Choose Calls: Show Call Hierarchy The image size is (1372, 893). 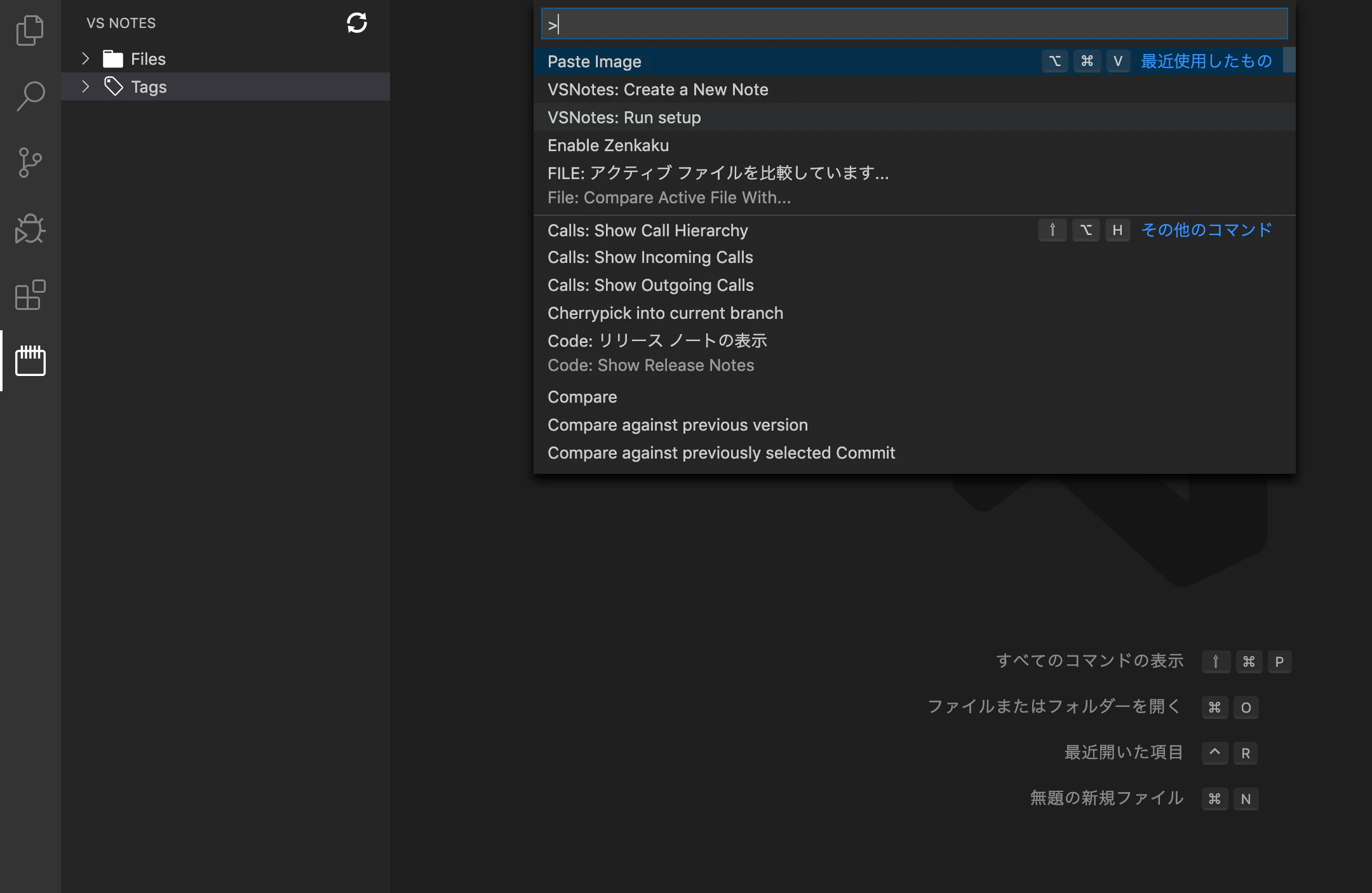[647, 231]
